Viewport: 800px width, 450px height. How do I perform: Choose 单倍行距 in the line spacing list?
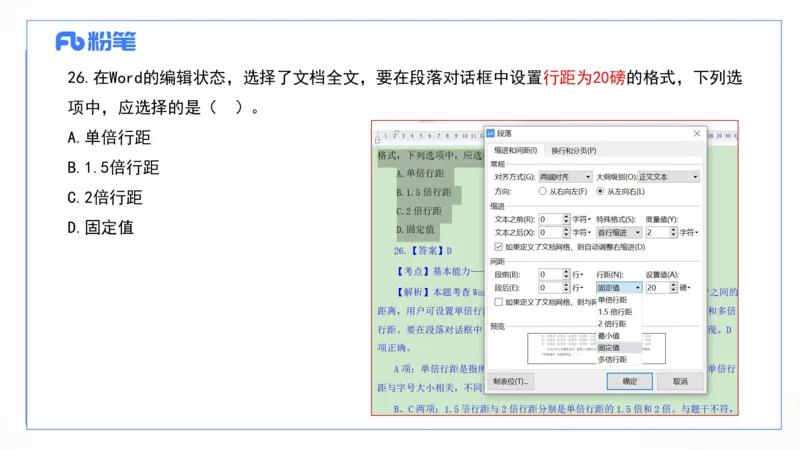tap(619, 300)
